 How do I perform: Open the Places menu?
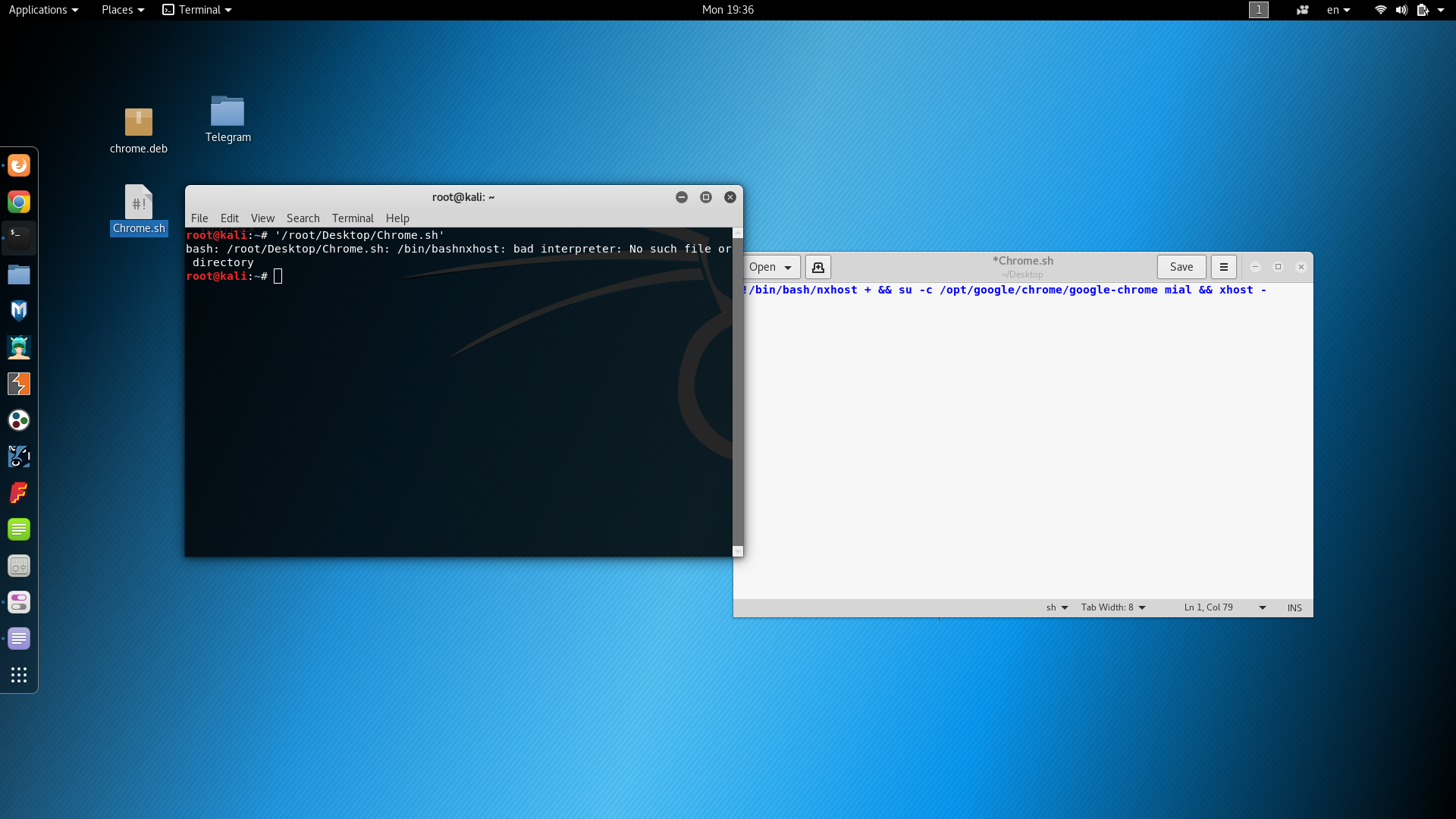click(122, 10)
